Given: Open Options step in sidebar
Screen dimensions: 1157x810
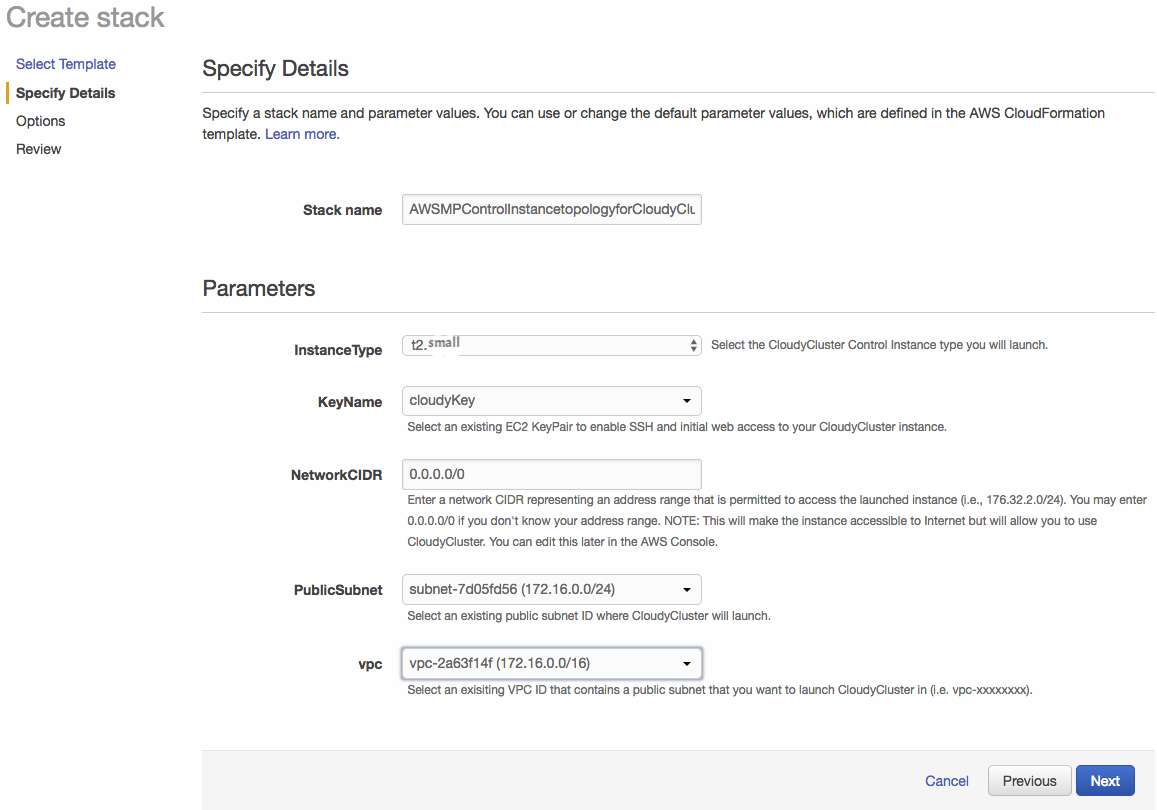Looking at the screenshot, I should point(41,121).
